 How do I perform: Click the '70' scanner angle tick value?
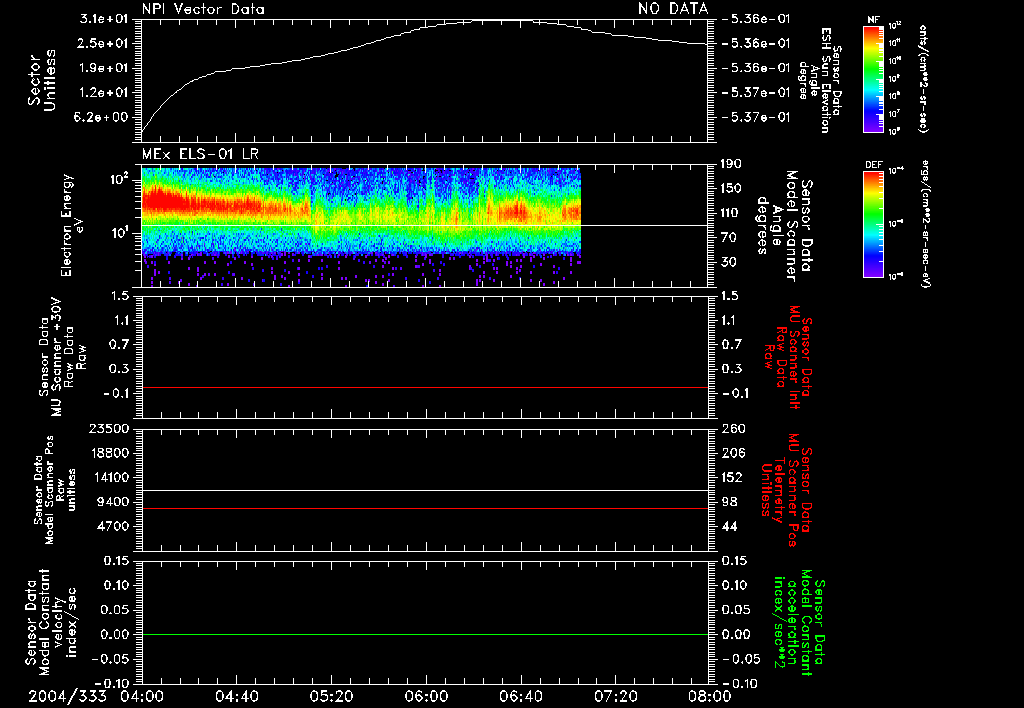point(729,238)
